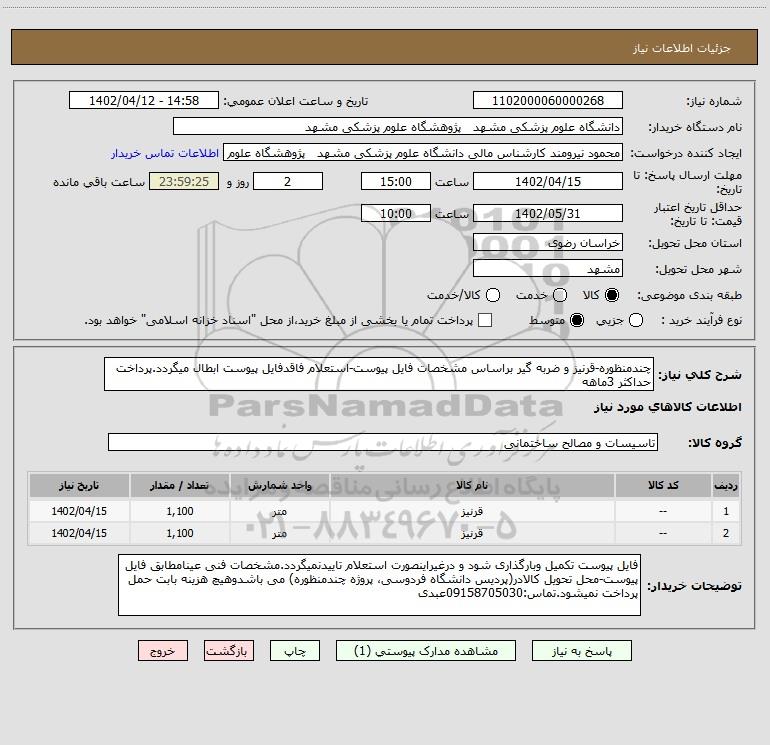Click date 1402/04/15 in table row 1

coord(79,511)
